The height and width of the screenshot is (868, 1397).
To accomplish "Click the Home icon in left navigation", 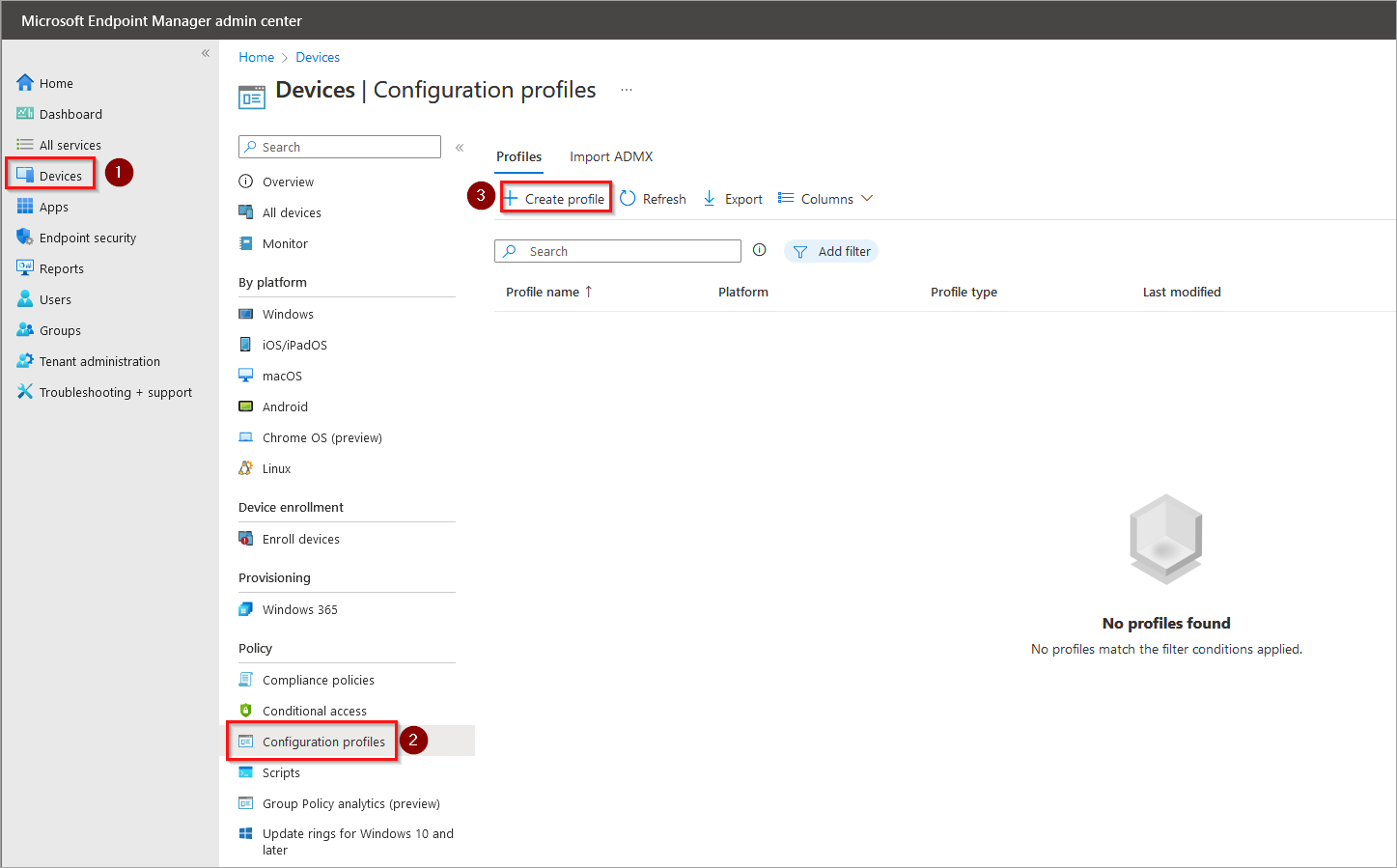I will (x=25, y=83).
